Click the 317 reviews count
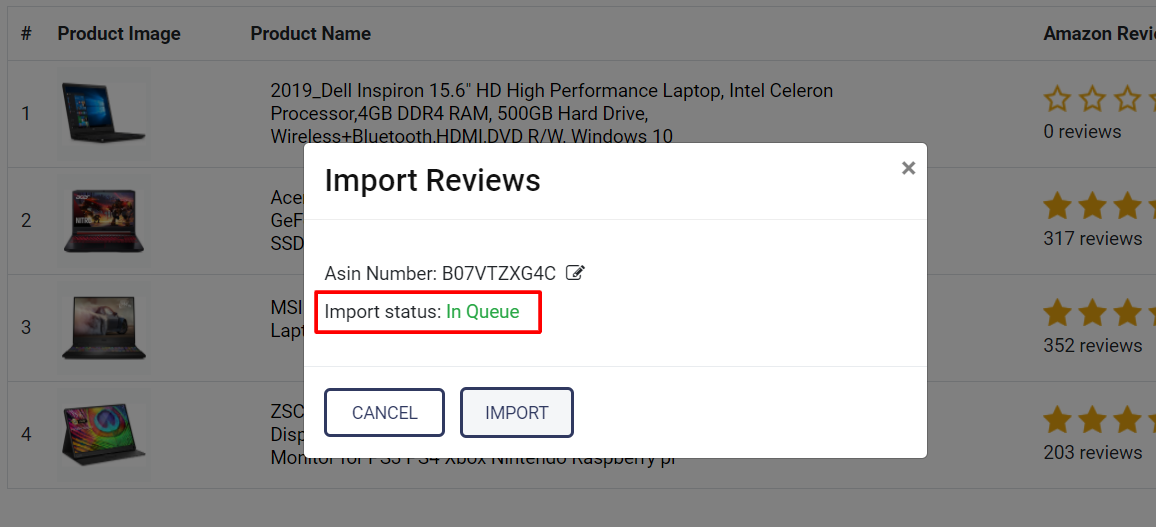 (1092, 239)
